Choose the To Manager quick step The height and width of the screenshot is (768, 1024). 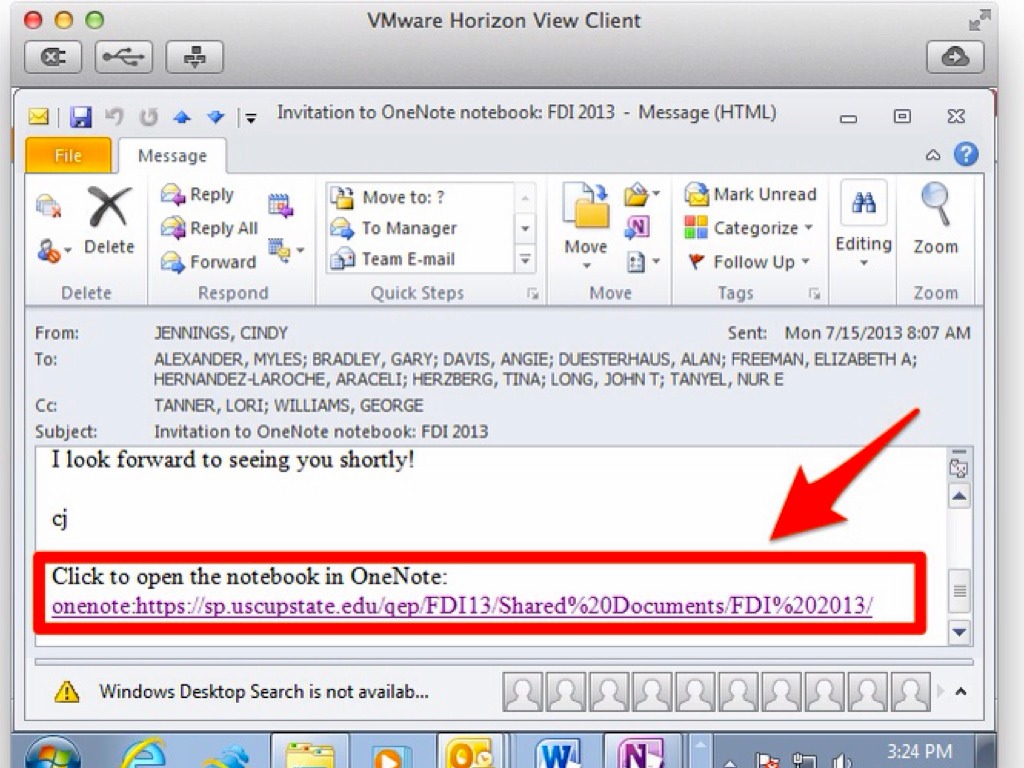[408, 228]
